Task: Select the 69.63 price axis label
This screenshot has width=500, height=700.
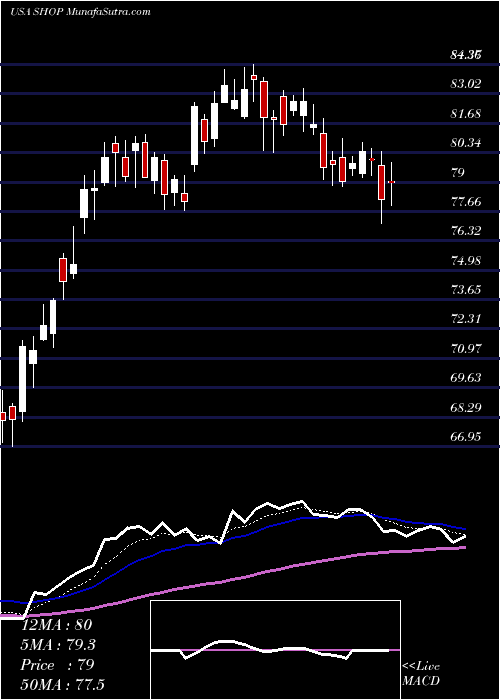Action: coord(466,378)
